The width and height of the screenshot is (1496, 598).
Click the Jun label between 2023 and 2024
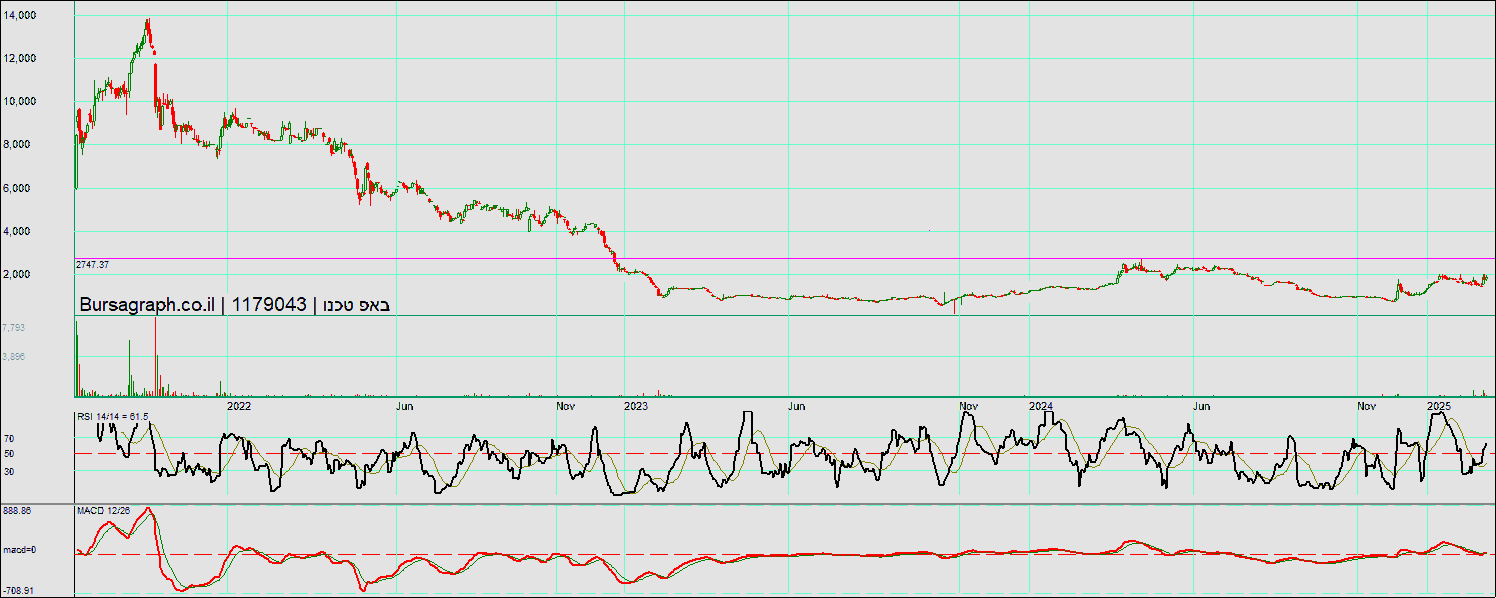(x=797, y=407)
